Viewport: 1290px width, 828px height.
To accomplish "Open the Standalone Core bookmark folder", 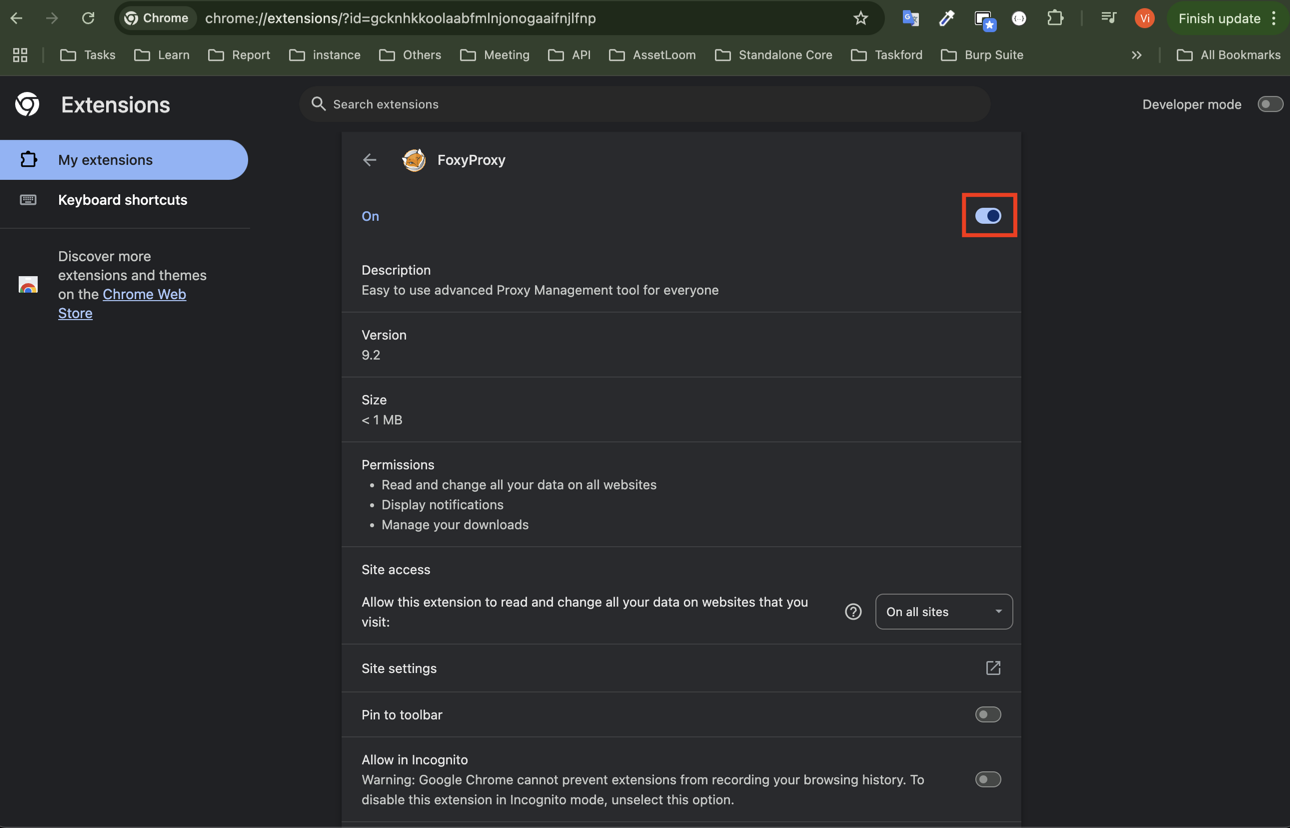I will pyautogui.click(x=774, y=55).
